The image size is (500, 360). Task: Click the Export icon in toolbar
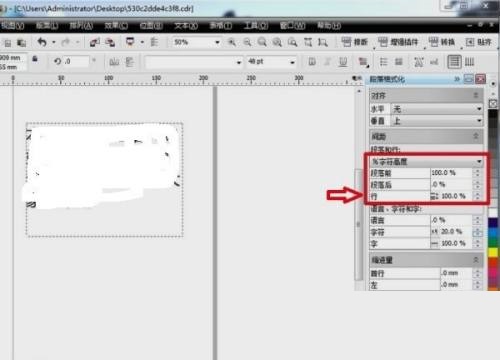[110, 42]
